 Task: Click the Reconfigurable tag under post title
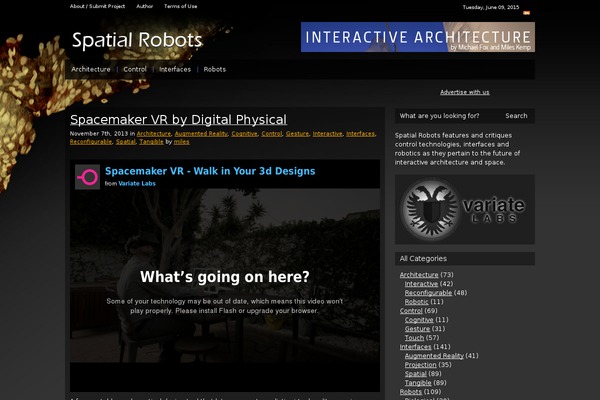click(x=91, y=142)
